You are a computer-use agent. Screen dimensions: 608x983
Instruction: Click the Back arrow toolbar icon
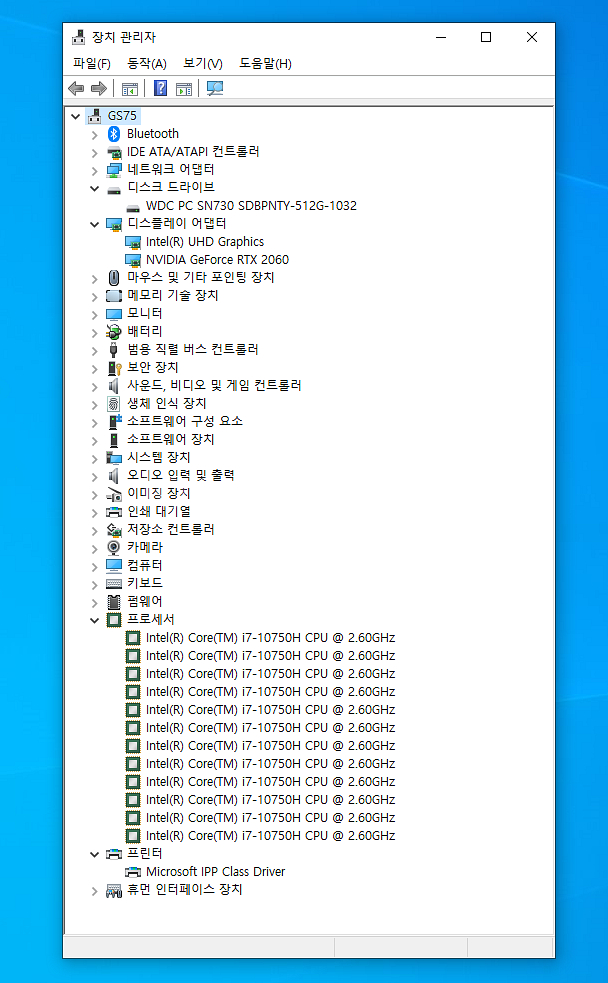coord(76,88)
